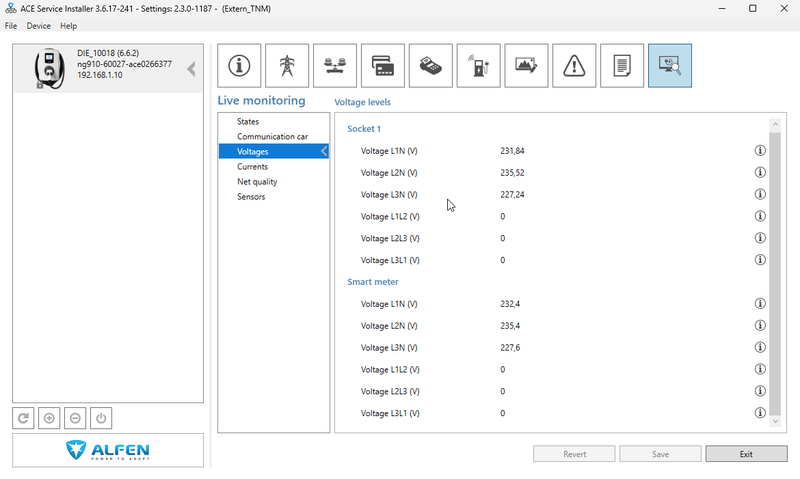Open the File menu
The height and width of the screenshot is (479, 800).
tap(11, 26)
